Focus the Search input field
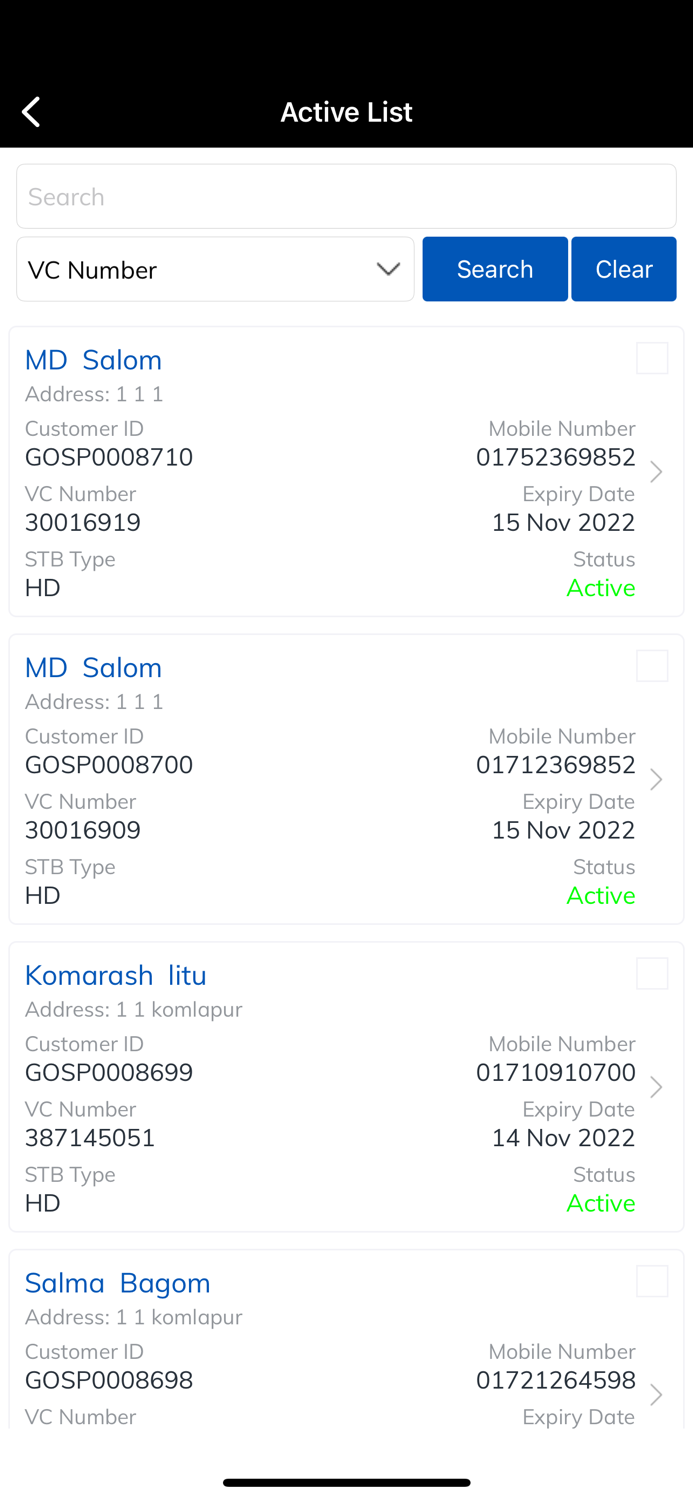Viewport: 693px width, 1500px height. 346,197
